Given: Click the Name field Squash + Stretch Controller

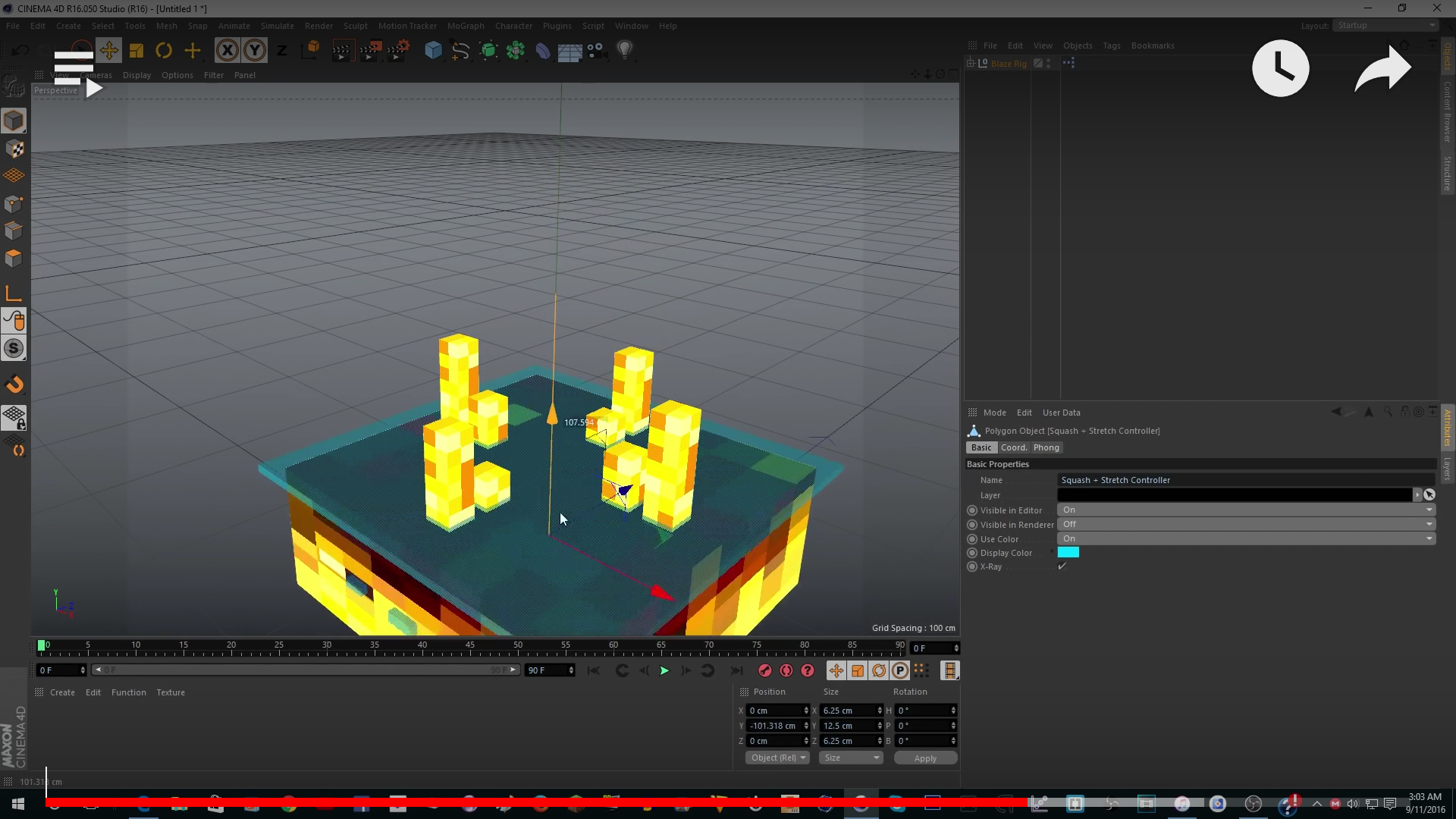Looking at the screenshot, I should tap(1246, 480).
